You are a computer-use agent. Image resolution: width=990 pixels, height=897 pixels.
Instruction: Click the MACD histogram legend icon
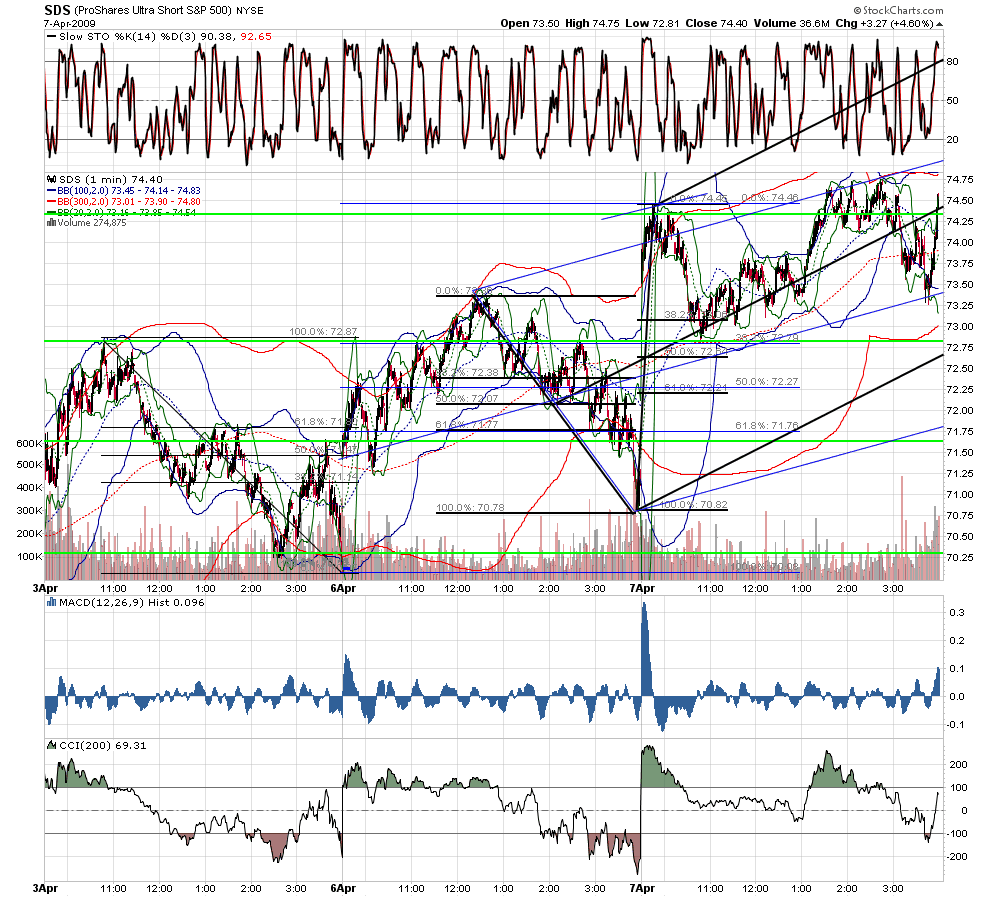[52, 602]
